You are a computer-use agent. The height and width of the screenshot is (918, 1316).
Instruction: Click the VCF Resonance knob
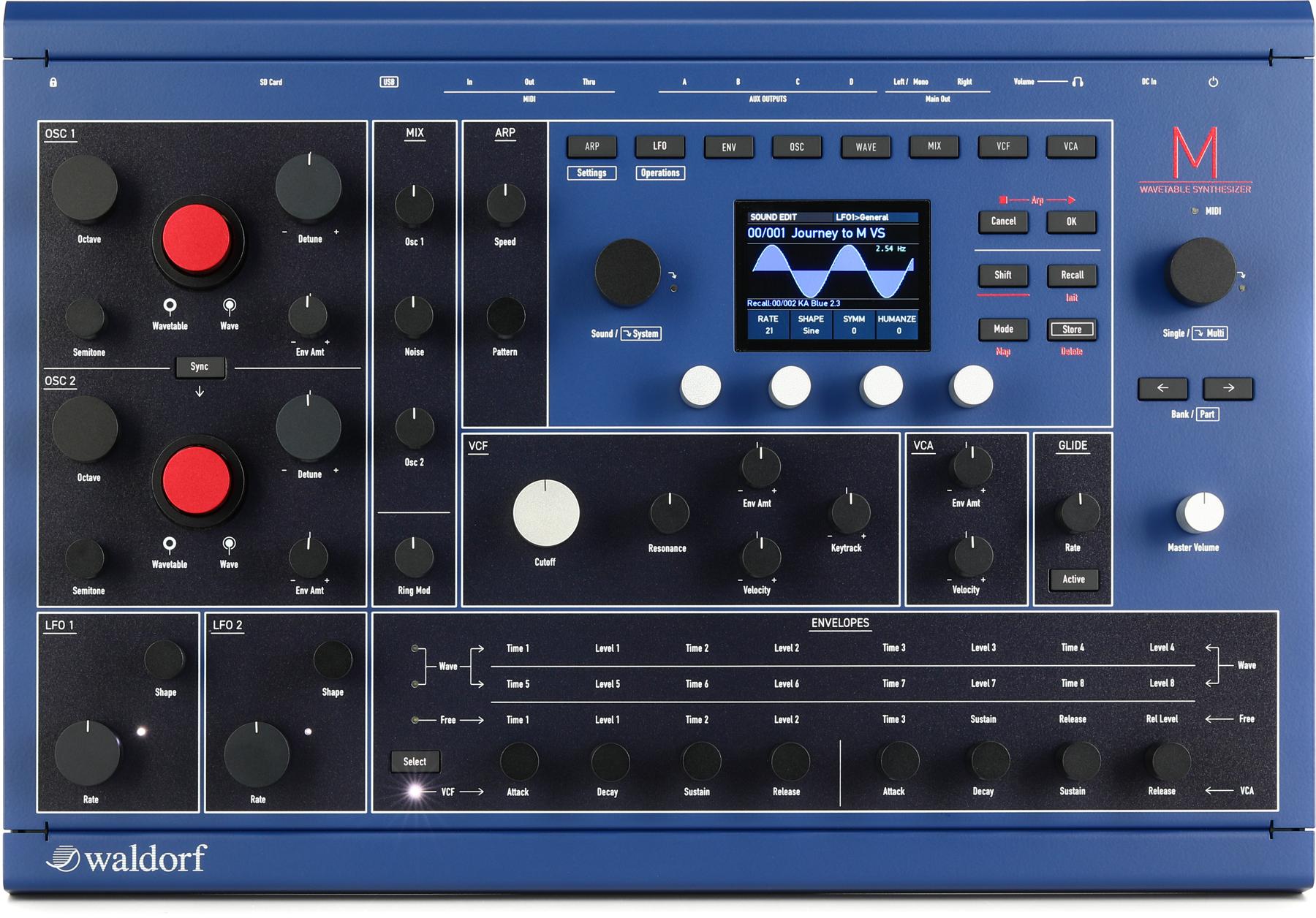pos(670,513)
